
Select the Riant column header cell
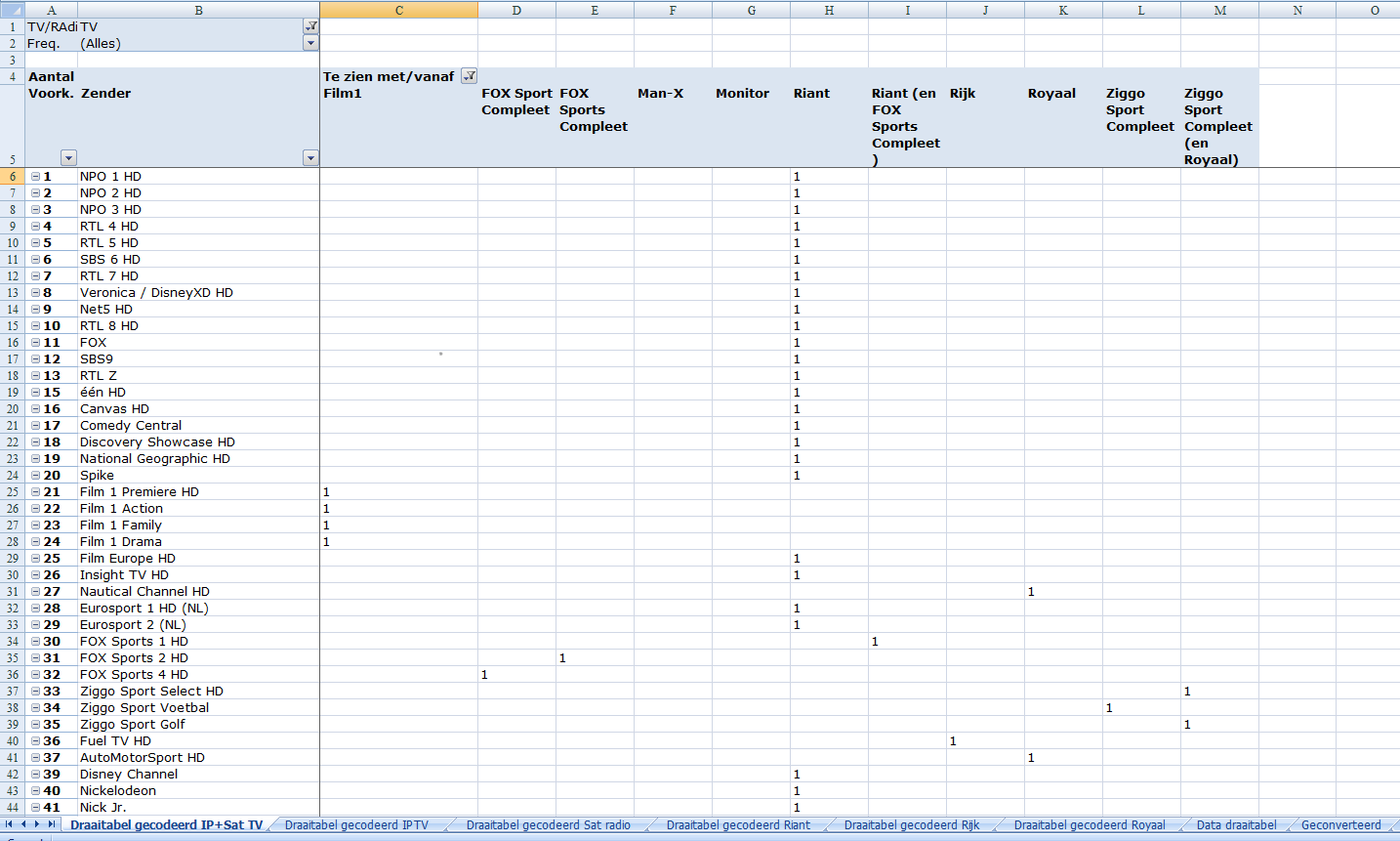coord(829,126)
